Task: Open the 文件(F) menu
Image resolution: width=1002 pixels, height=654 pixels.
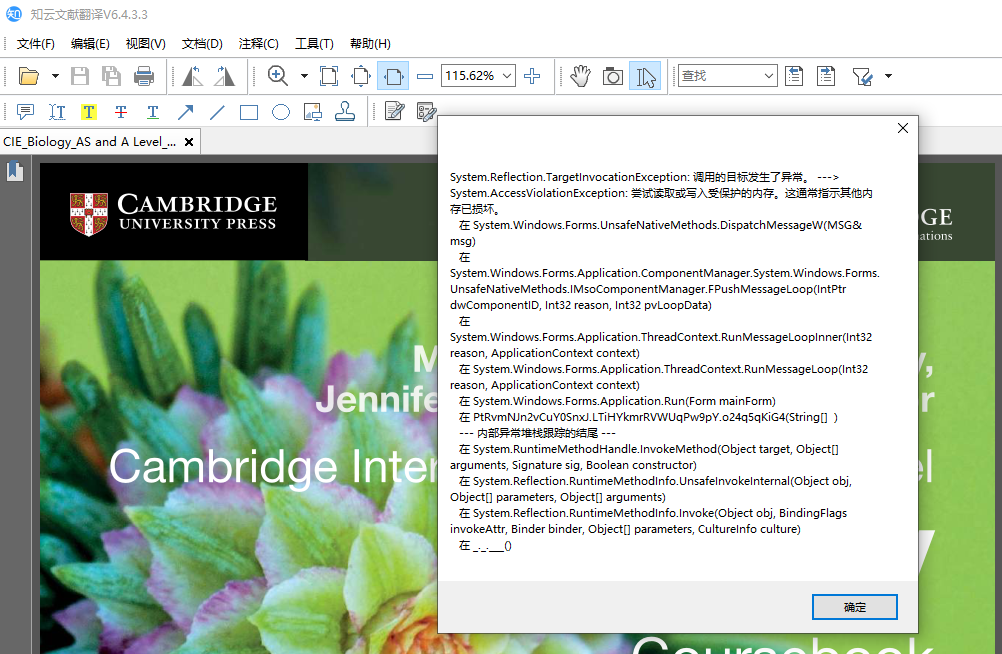Action: 35,43
